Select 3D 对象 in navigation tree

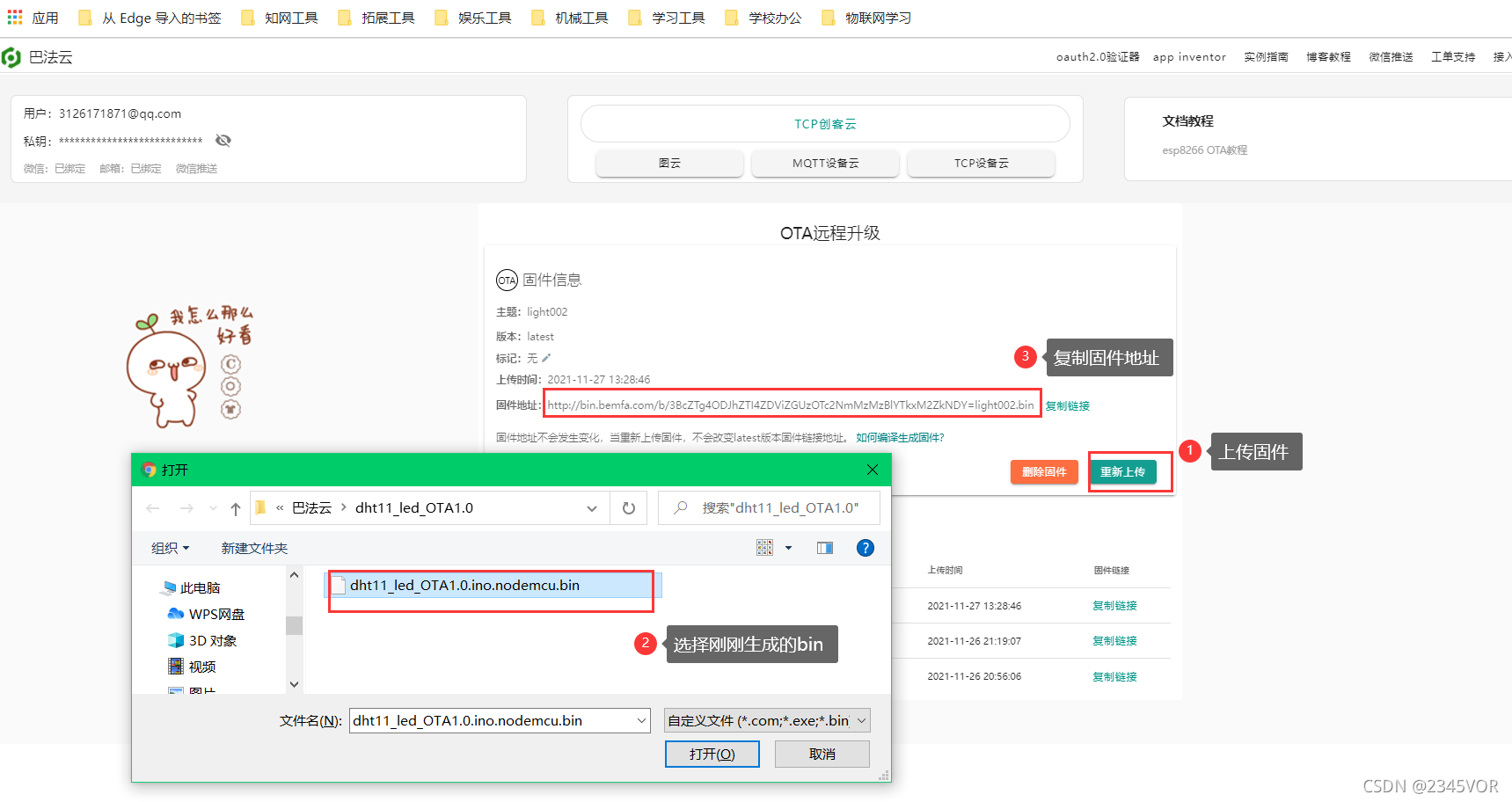click(x=202, y=640)
